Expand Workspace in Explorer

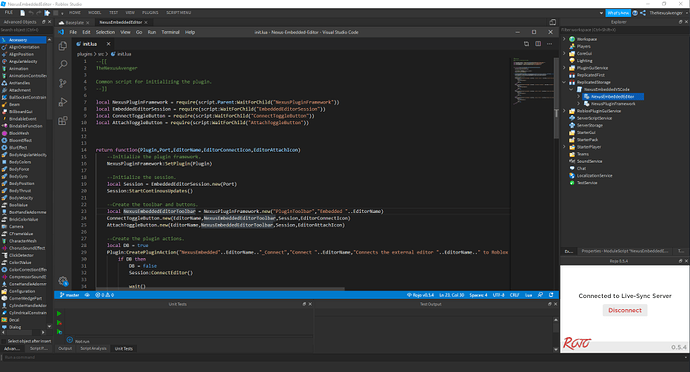[564, 39]
